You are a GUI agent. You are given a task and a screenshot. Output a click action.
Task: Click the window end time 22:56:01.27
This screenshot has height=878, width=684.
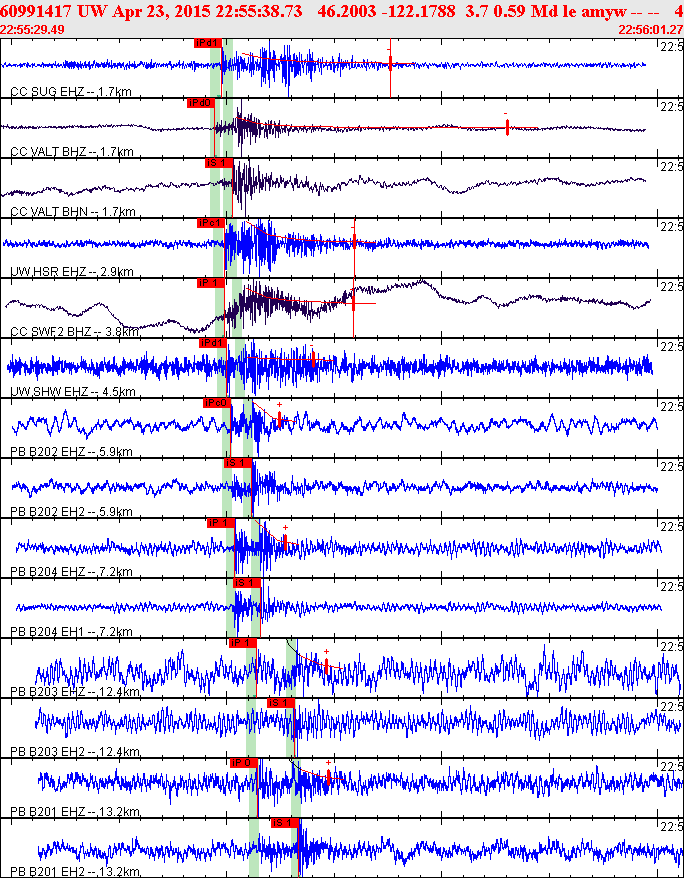(x=650, y=30)
